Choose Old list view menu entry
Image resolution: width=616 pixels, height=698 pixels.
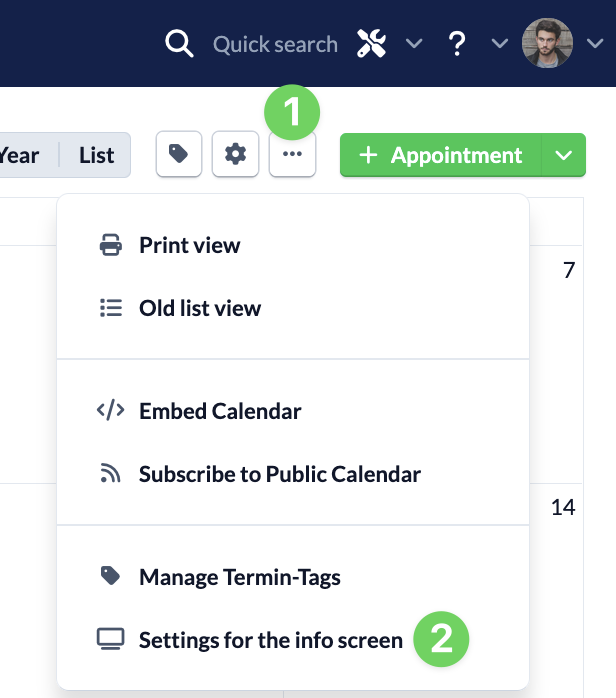tap(199, 308)
